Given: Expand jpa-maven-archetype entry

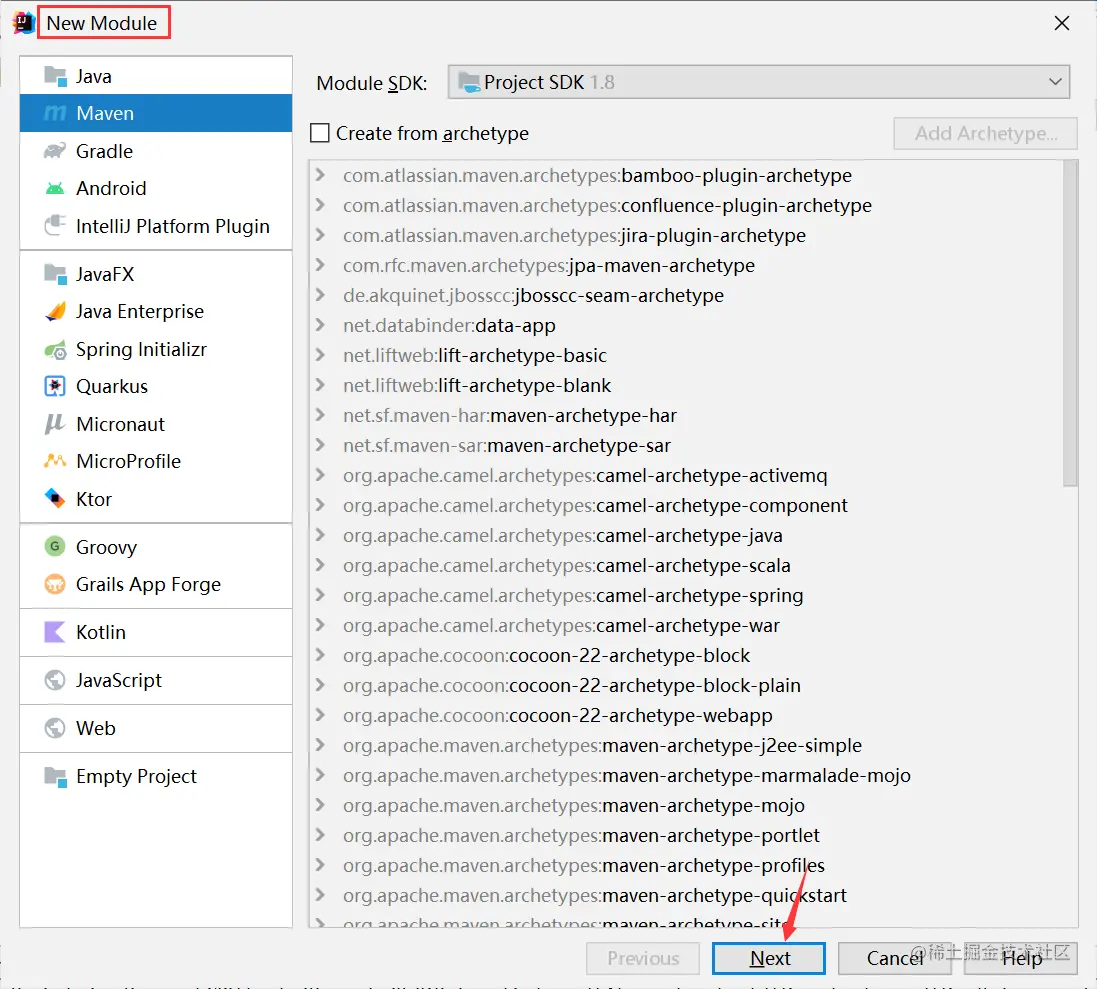Looking at the screenshot, I should [320, 264].
